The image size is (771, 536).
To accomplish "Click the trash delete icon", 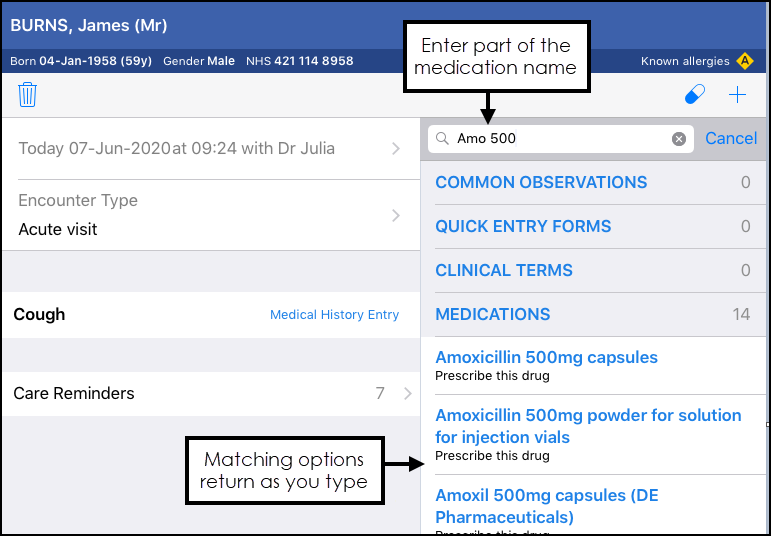I will click(27, 95).
